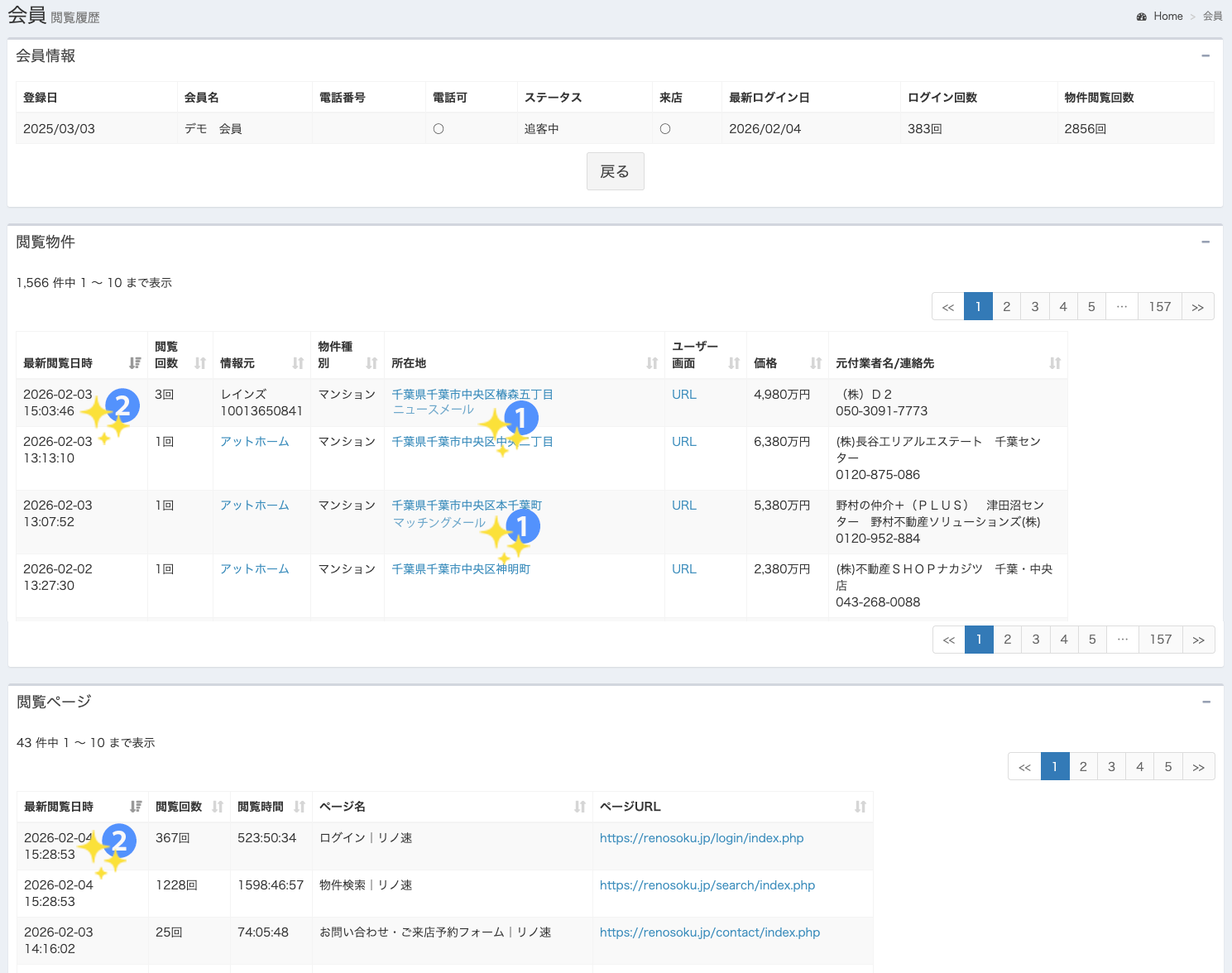Open URL link in the 4,980万円 row
The height and width of the screenshot is (973, 1232).
coord(684,395)
